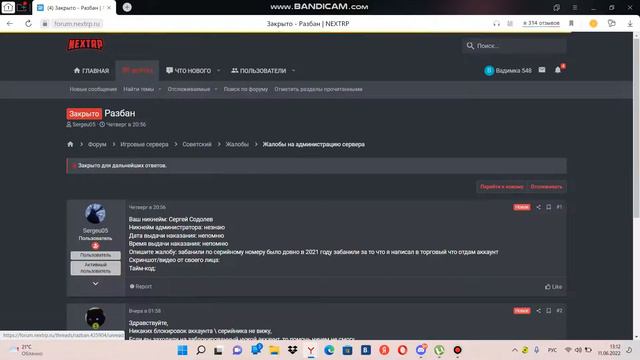Open thread author Sergeu05 link under title
Image resolution: width=640 pixels, height=360 pixels.
point(84,124)
